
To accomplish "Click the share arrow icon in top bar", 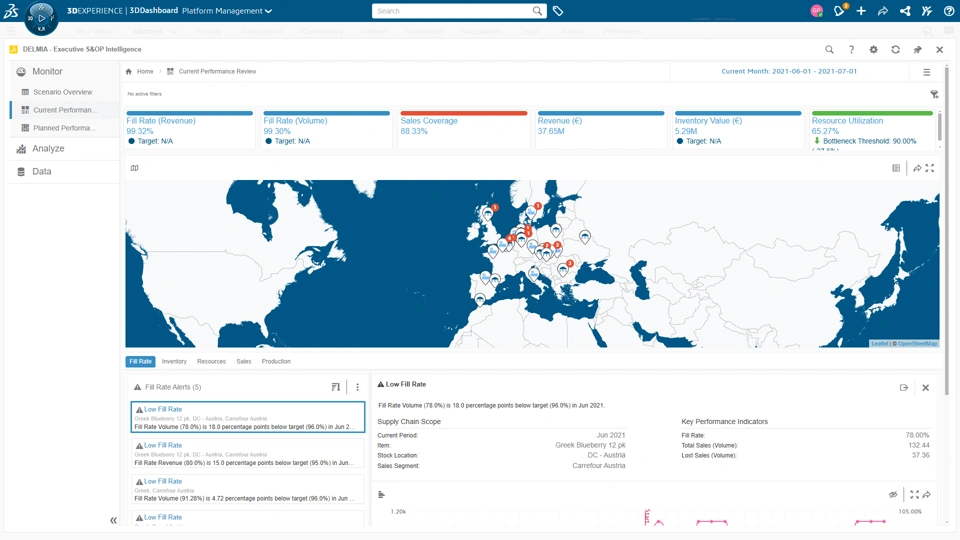I will (x=883, y=11).
